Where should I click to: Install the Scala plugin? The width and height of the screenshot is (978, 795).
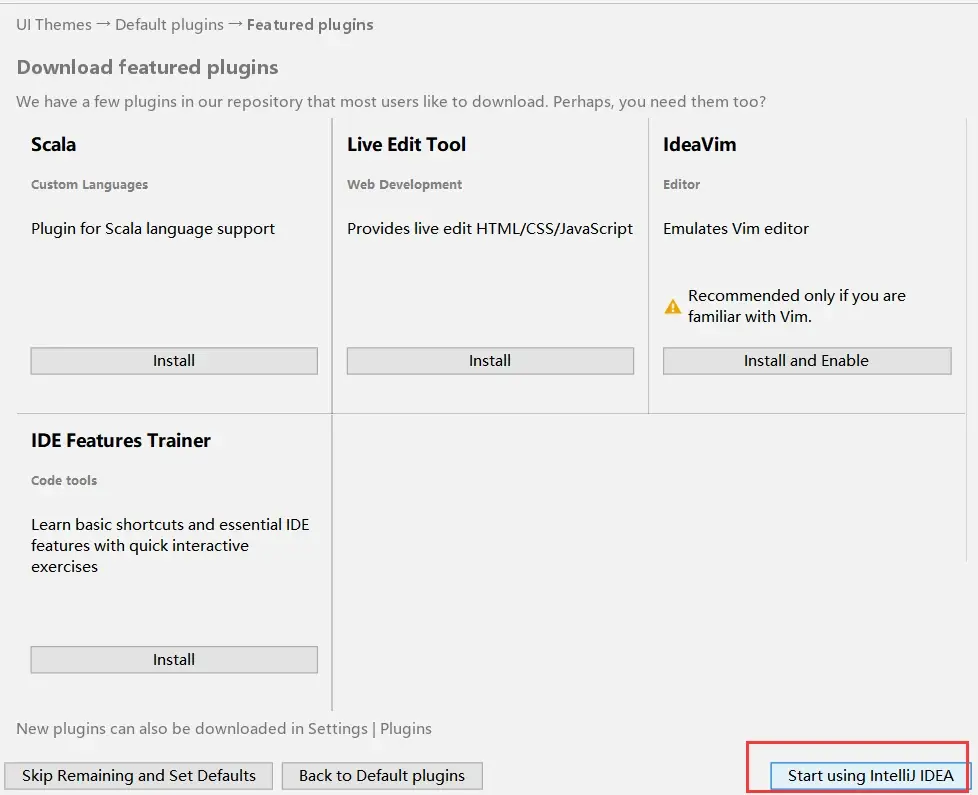coord(174,361)
